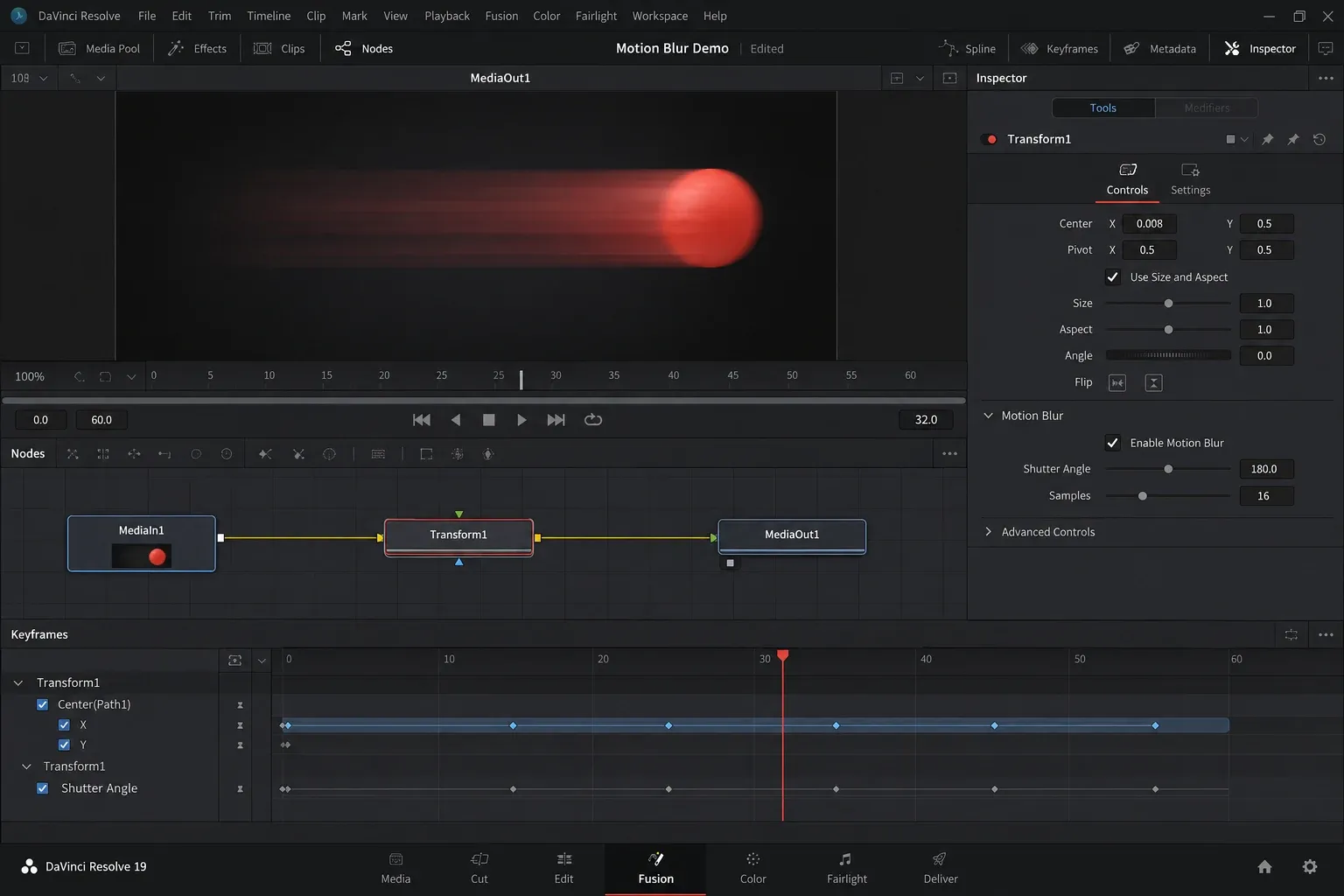Toggle X channel checkbox
This screenshot has width=1344, height=896.
[64, 724]
